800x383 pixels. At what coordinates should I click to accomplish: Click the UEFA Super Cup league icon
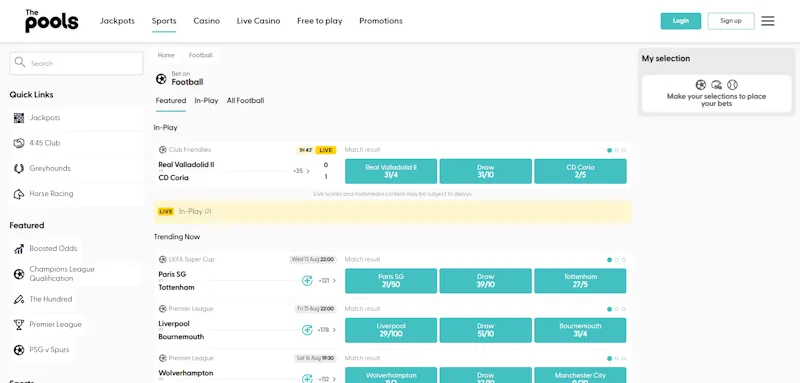click(x=163, y=260)
